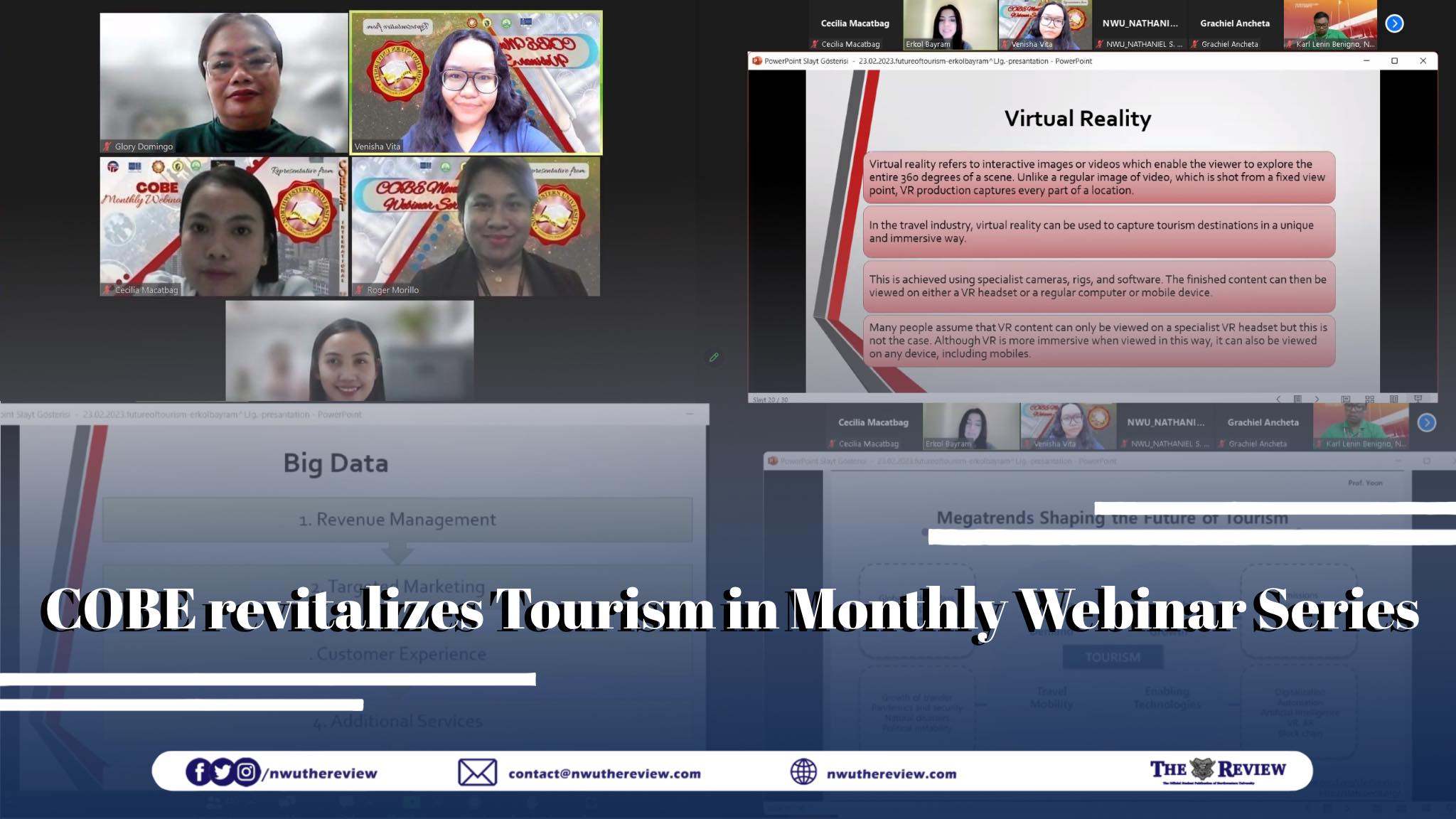1456x819 pixels.
Task: Select Venisha Vita's thumbnail in top strip
Action: [1044, 25]
